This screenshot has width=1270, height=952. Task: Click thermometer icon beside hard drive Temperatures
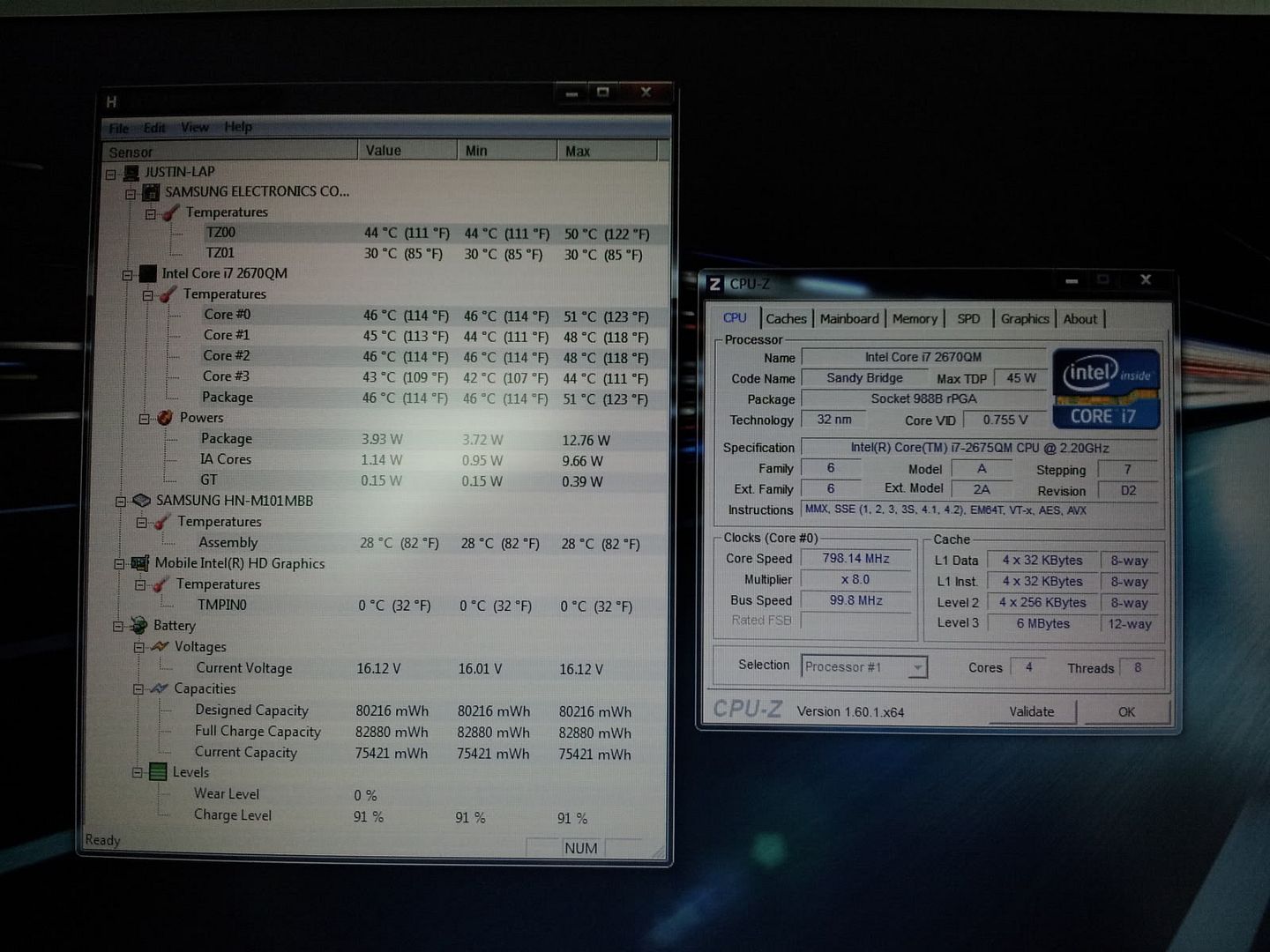point(162,522)
